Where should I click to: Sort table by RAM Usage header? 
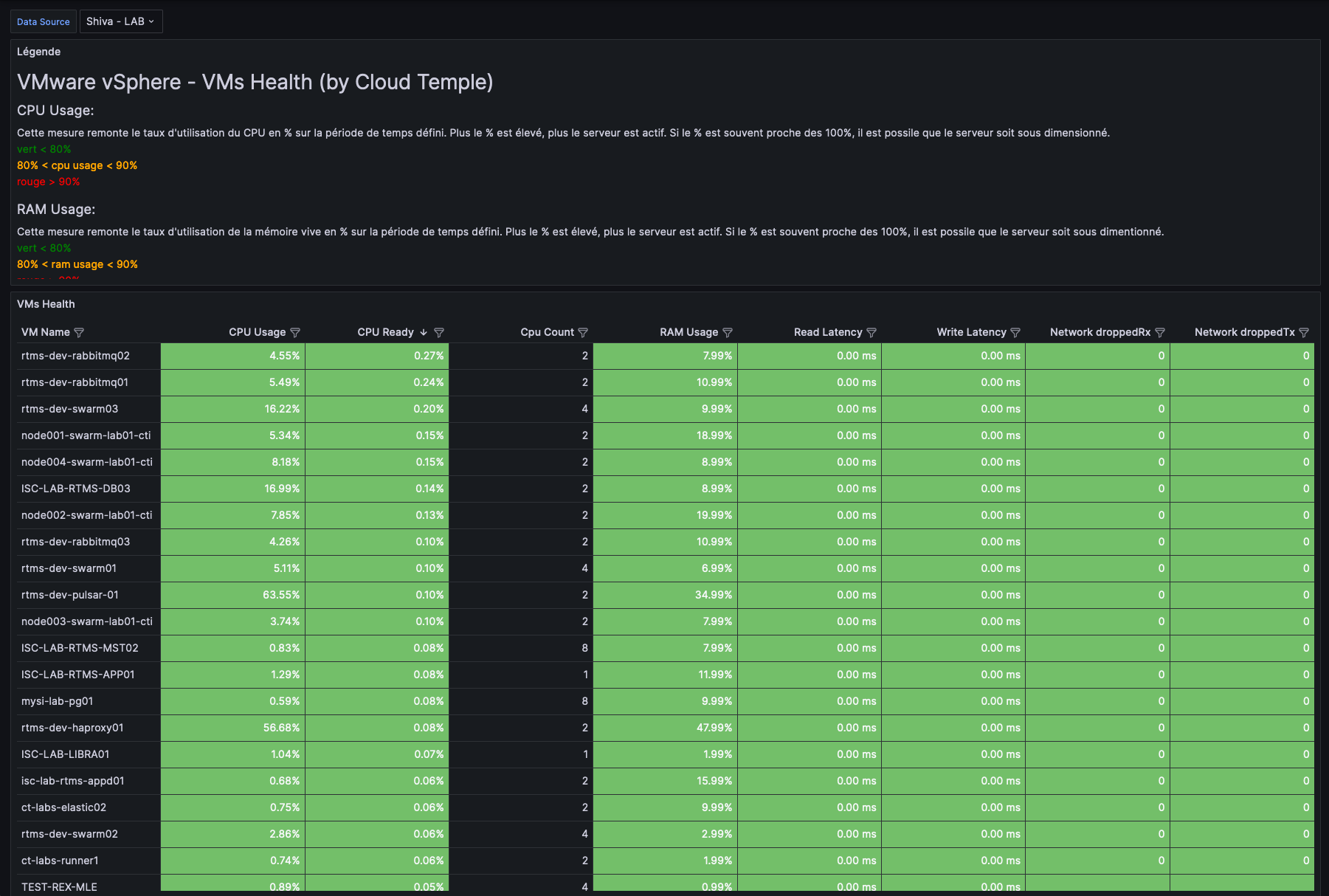(x=688, y=332)
